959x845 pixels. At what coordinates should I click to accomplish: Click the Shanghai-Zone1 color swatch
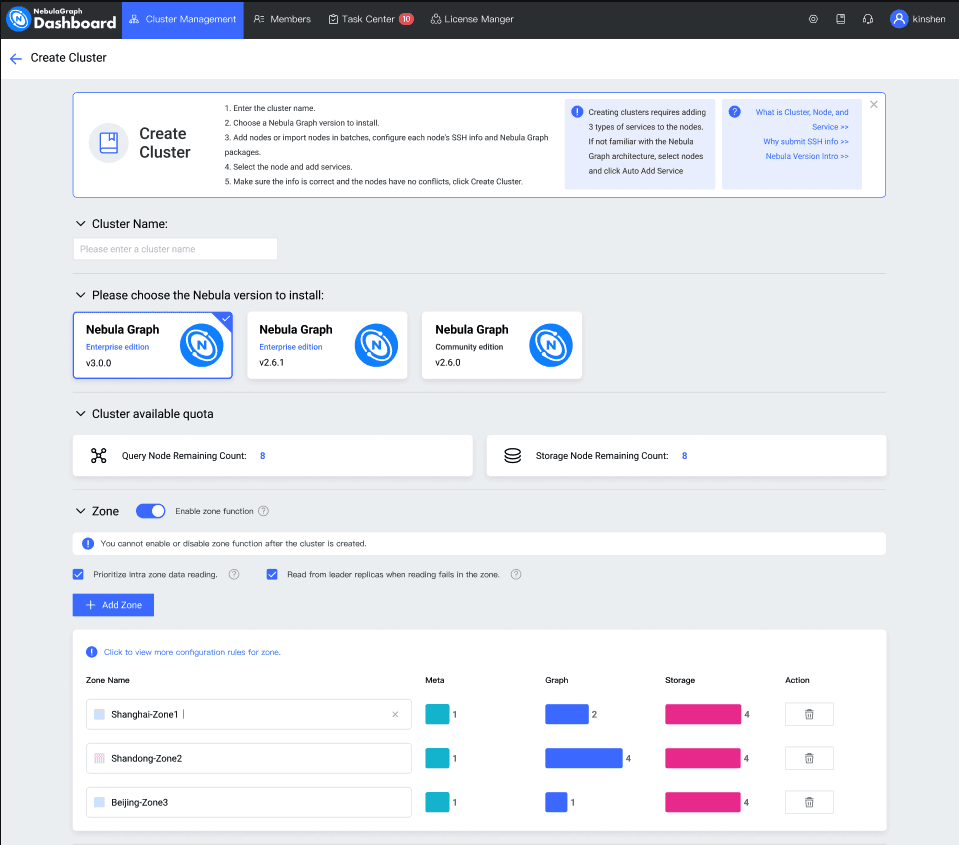99,714
